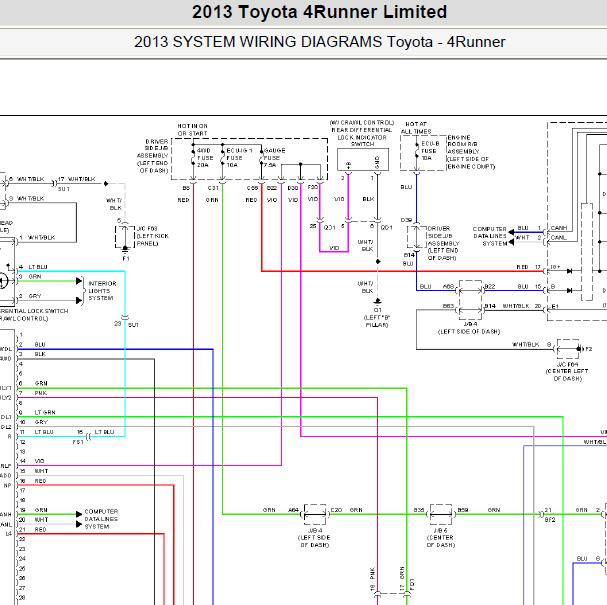Click the 2013 System Wiring Diagrams heading
This screenshot has height=605, width=607.
pyautogui.click(x=320, y=42)
